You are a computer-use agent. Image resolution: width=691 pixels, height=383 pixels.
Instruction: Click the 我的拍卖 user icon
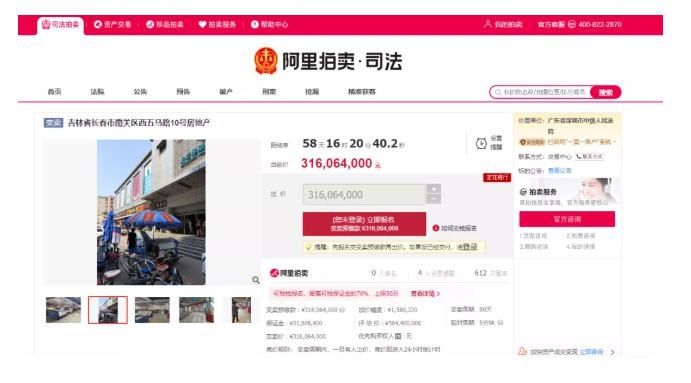point(487,24)
